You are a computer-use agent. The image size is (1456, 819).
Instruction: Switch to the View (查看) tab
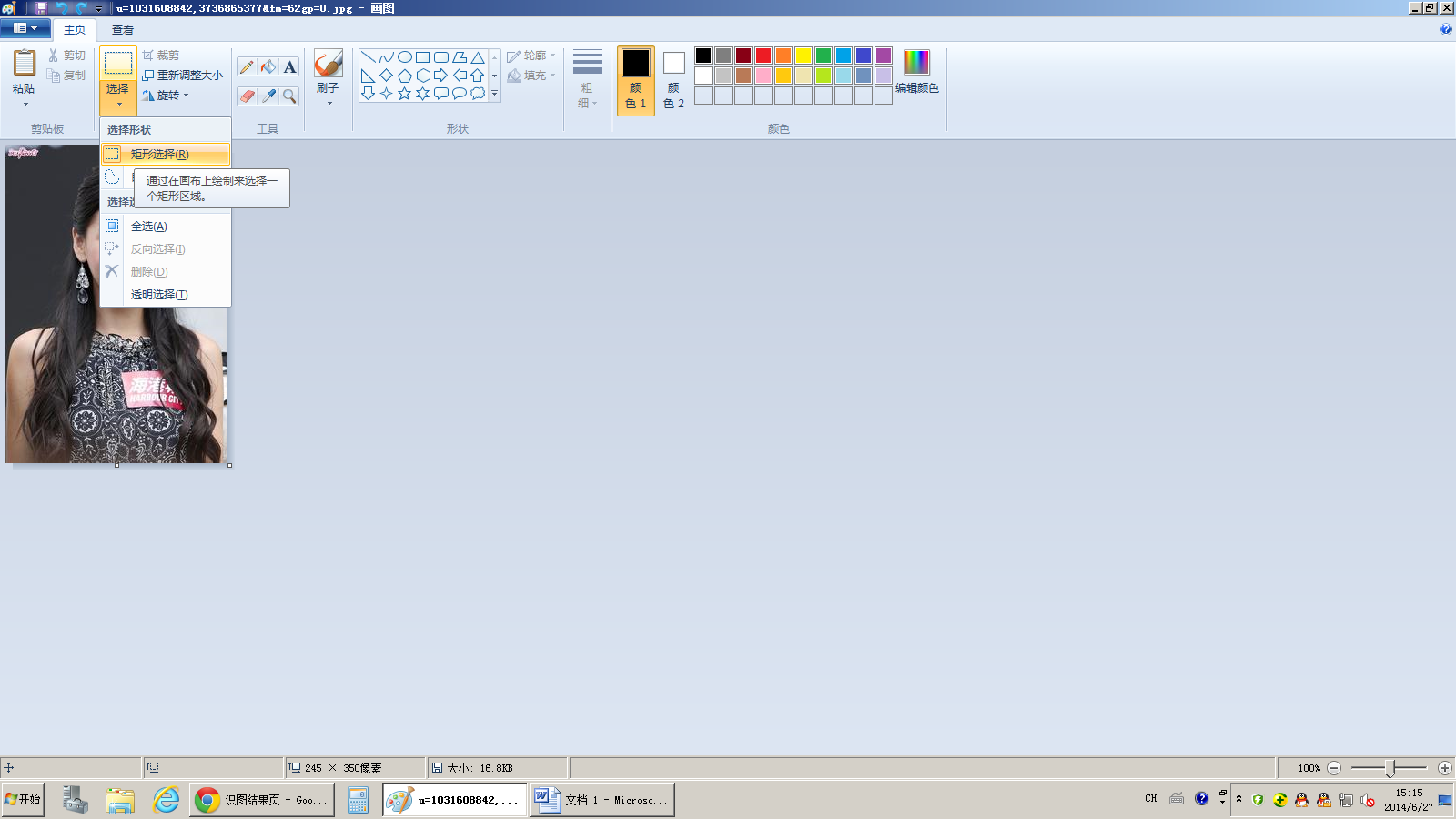click(123, 29)
